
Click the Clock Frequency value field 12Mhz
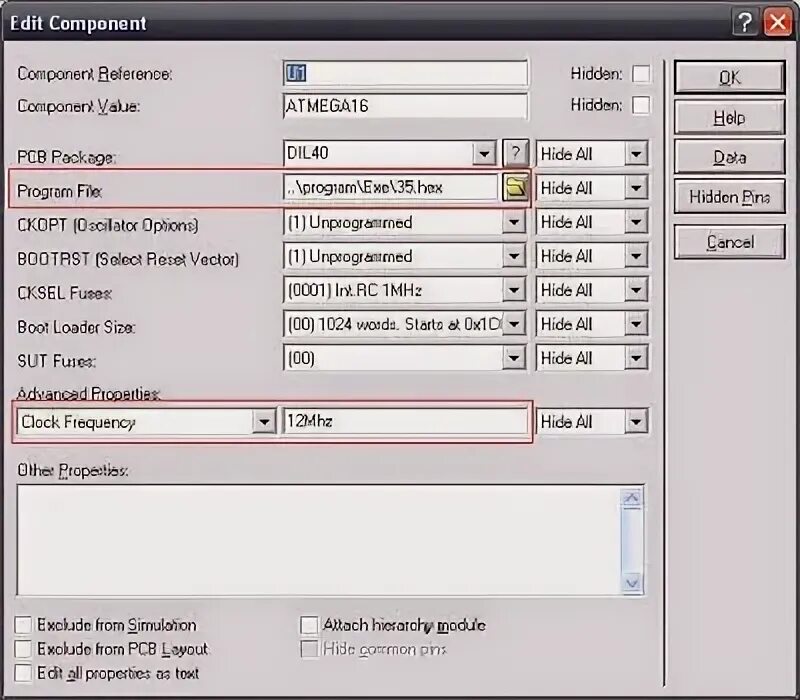click(x=405, y=421)
